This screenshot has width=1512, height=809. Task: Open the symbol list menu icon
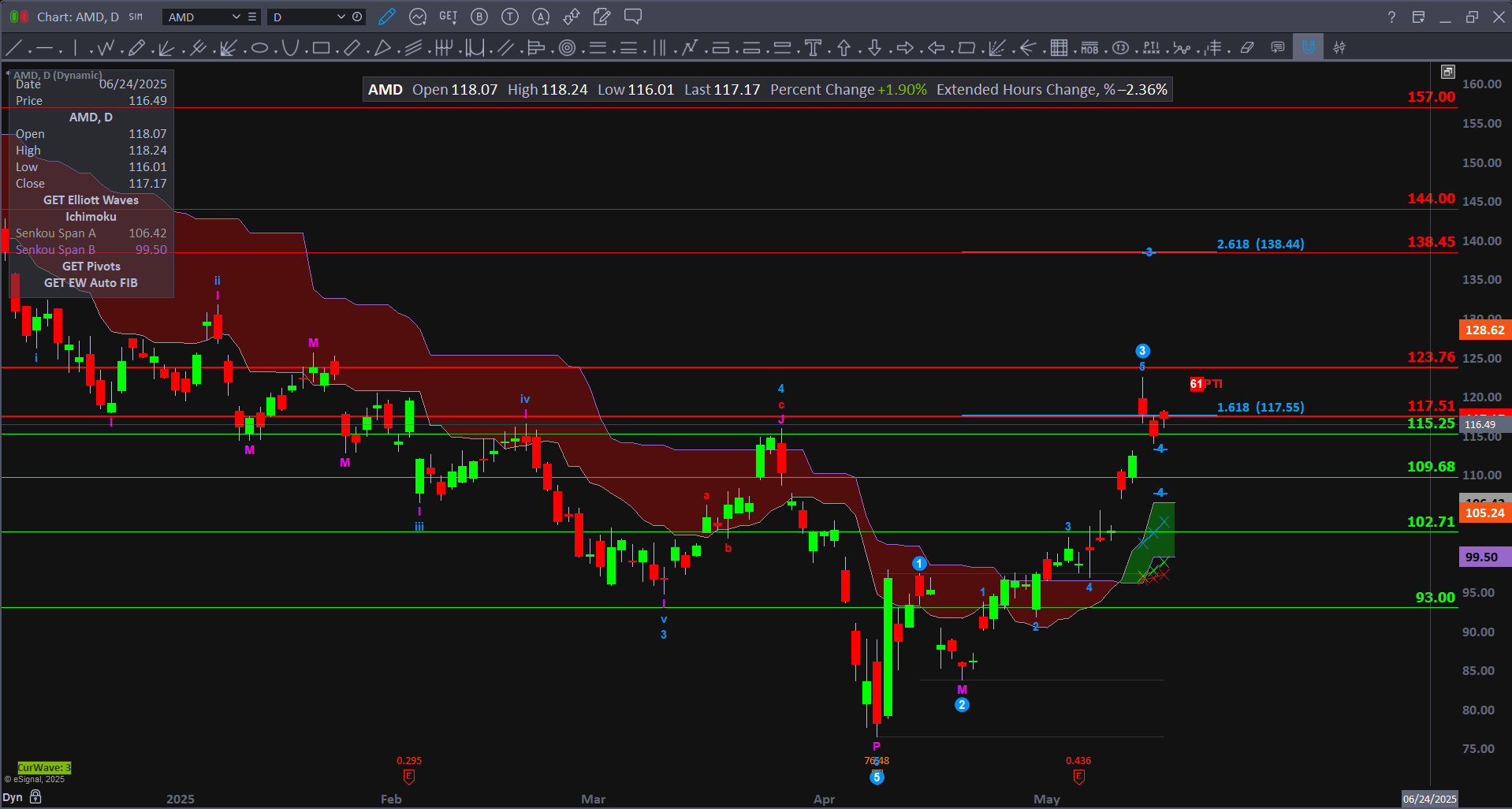tap(252, 17)
